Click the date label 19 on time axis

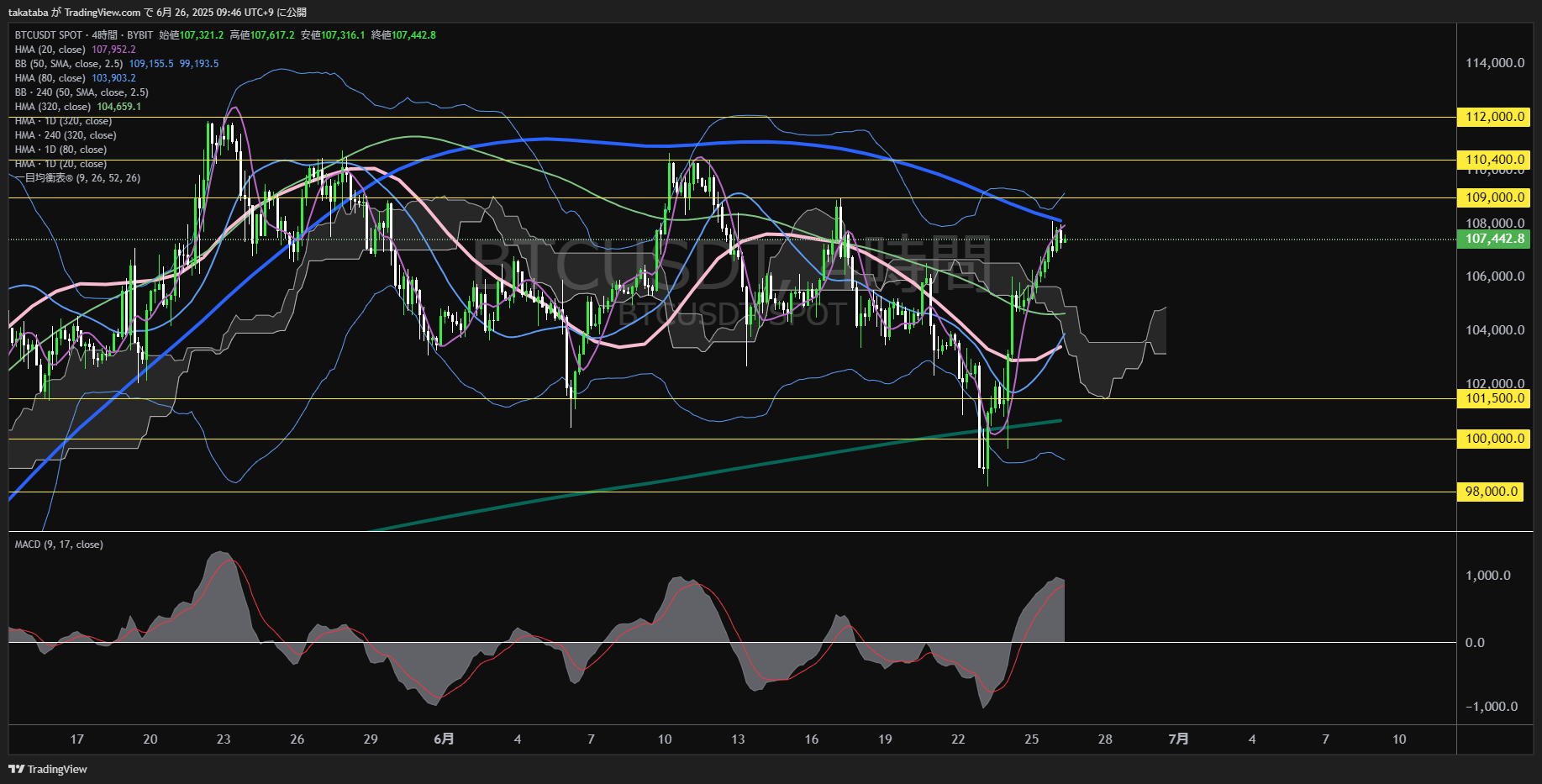885,739
